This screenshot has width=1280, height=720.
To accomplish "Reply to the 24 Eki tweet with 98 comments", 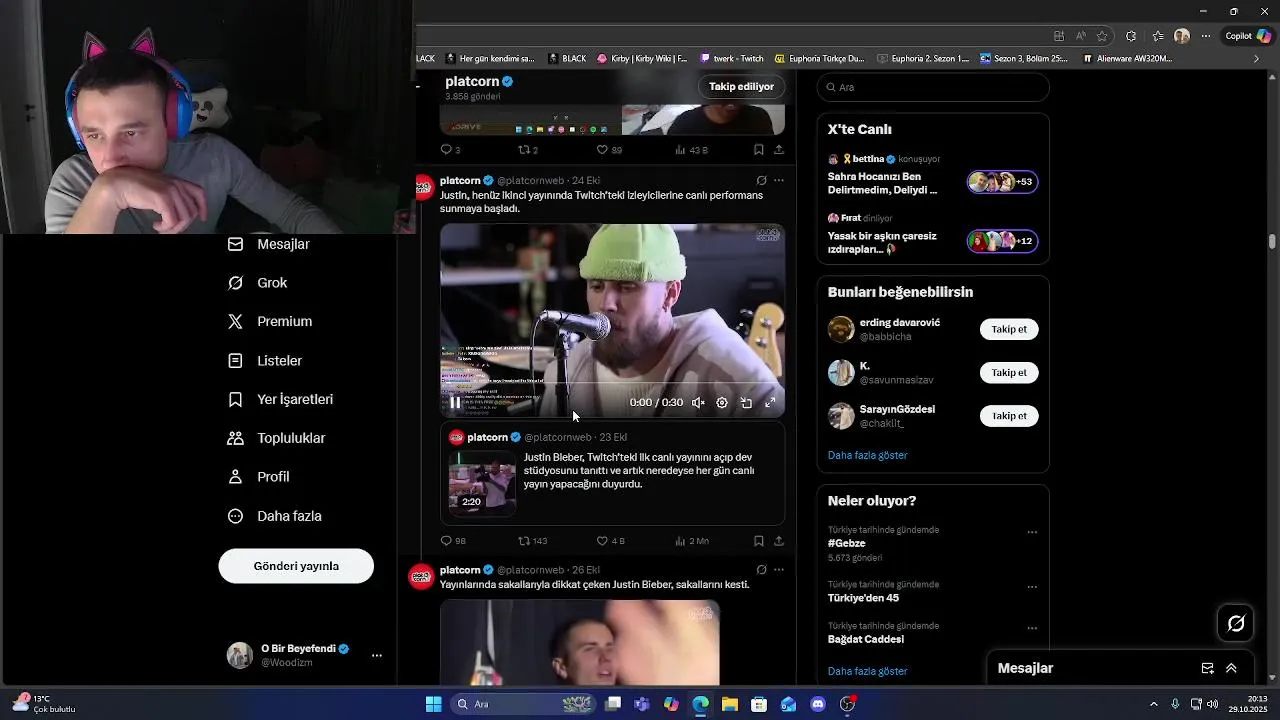I will 453,541.
